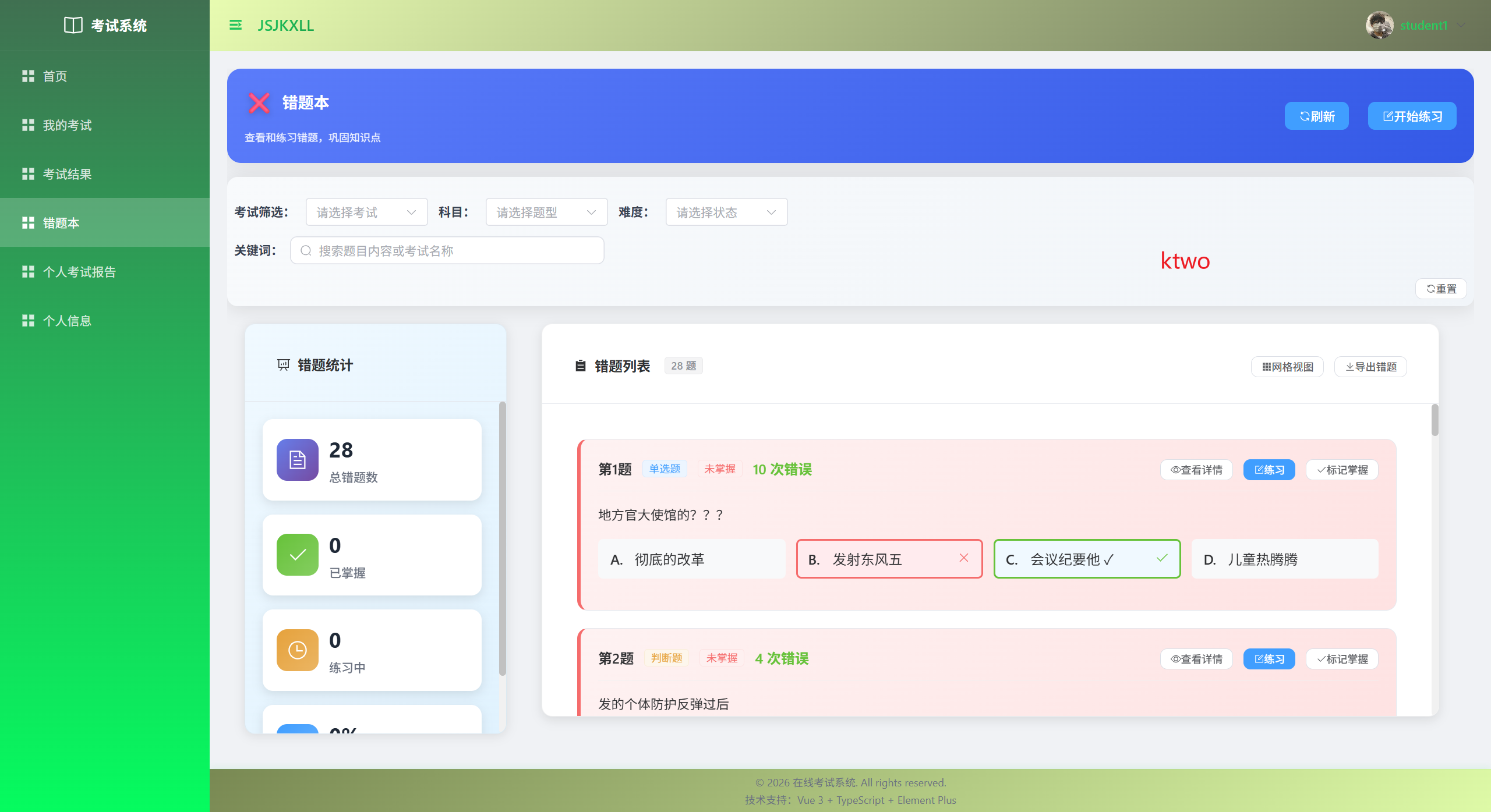
Task: Click the book logo beside 考试系统
Action: [73, 25]
